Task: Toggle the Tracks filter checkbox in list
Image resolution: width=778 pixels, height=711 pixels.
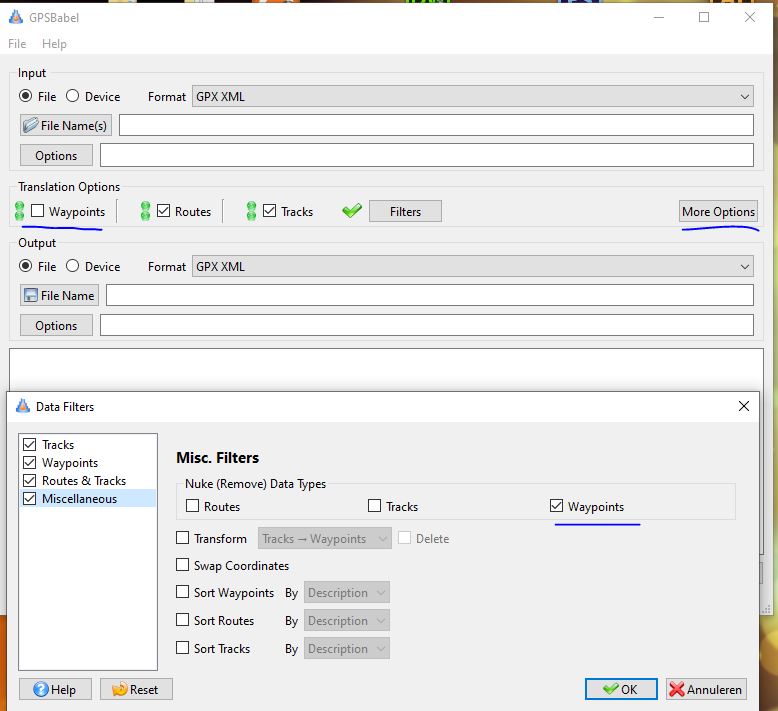Action: coord(30,445)
